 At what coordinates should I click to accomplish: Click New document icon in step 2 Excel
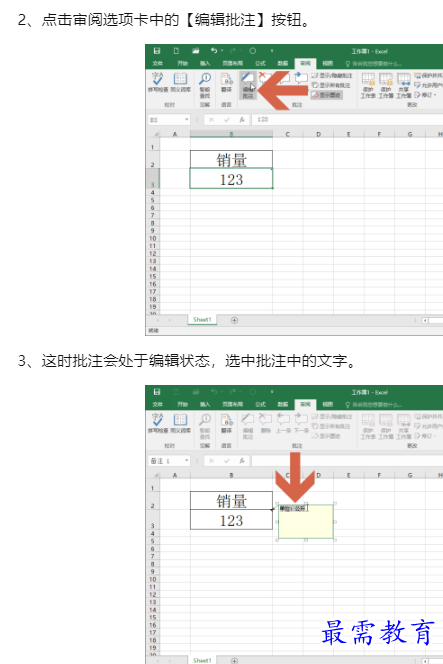[x=176, y=51]
